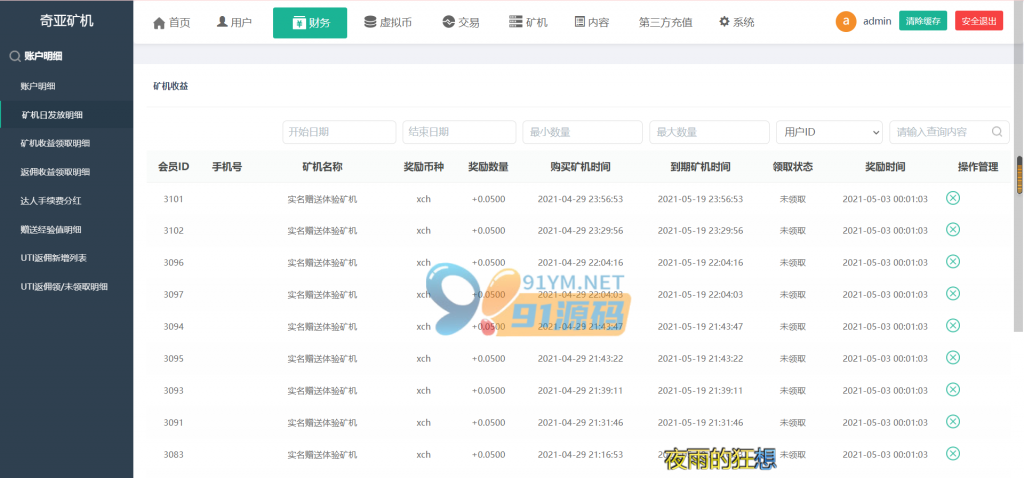Viewport: 1024px width, 478px height.
Task: Select the 财务 finance tab
Action: point(310,23)
